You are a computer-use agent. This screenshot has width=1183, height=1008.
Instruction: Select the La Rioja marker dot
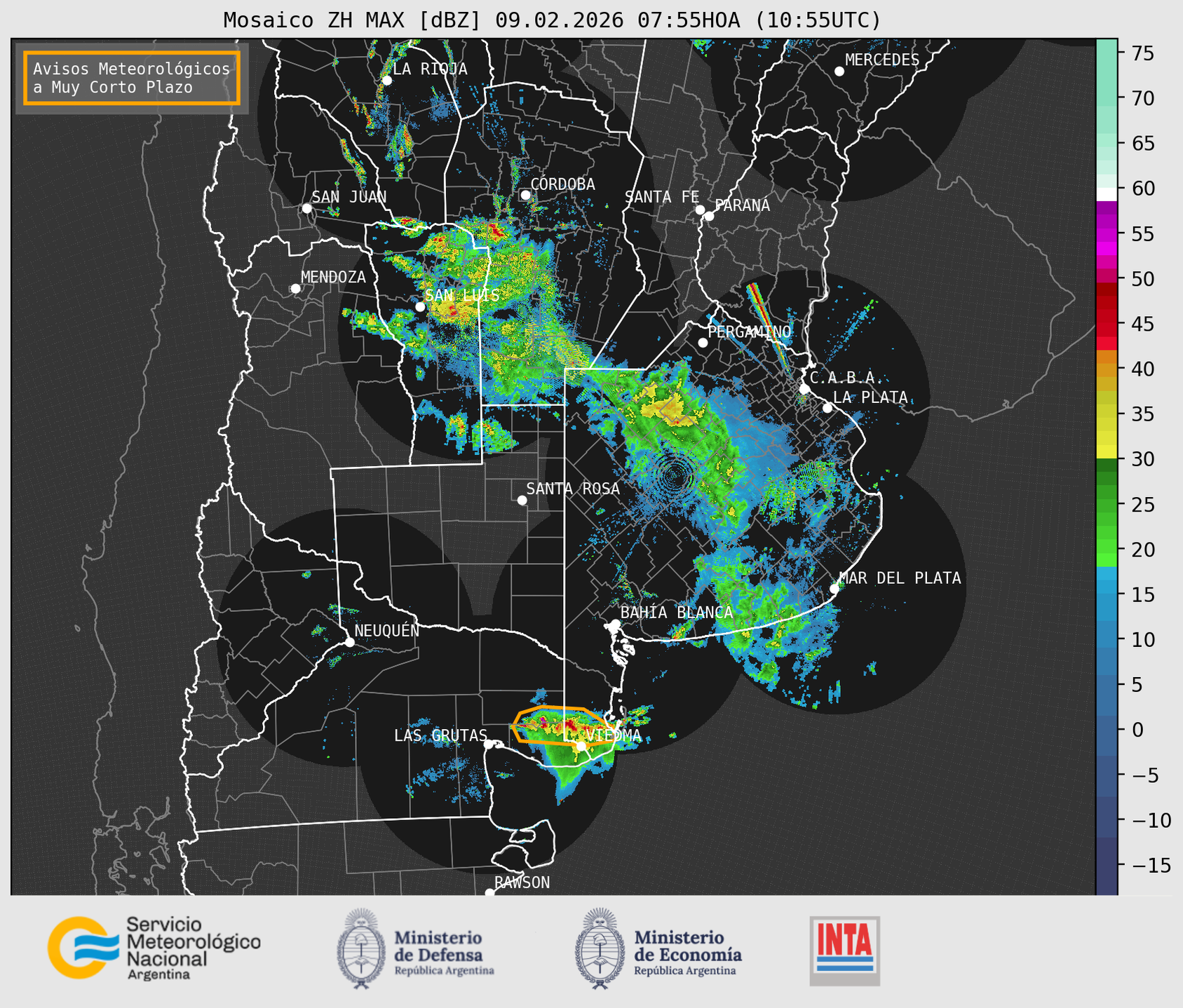click(x=386, y=80)
